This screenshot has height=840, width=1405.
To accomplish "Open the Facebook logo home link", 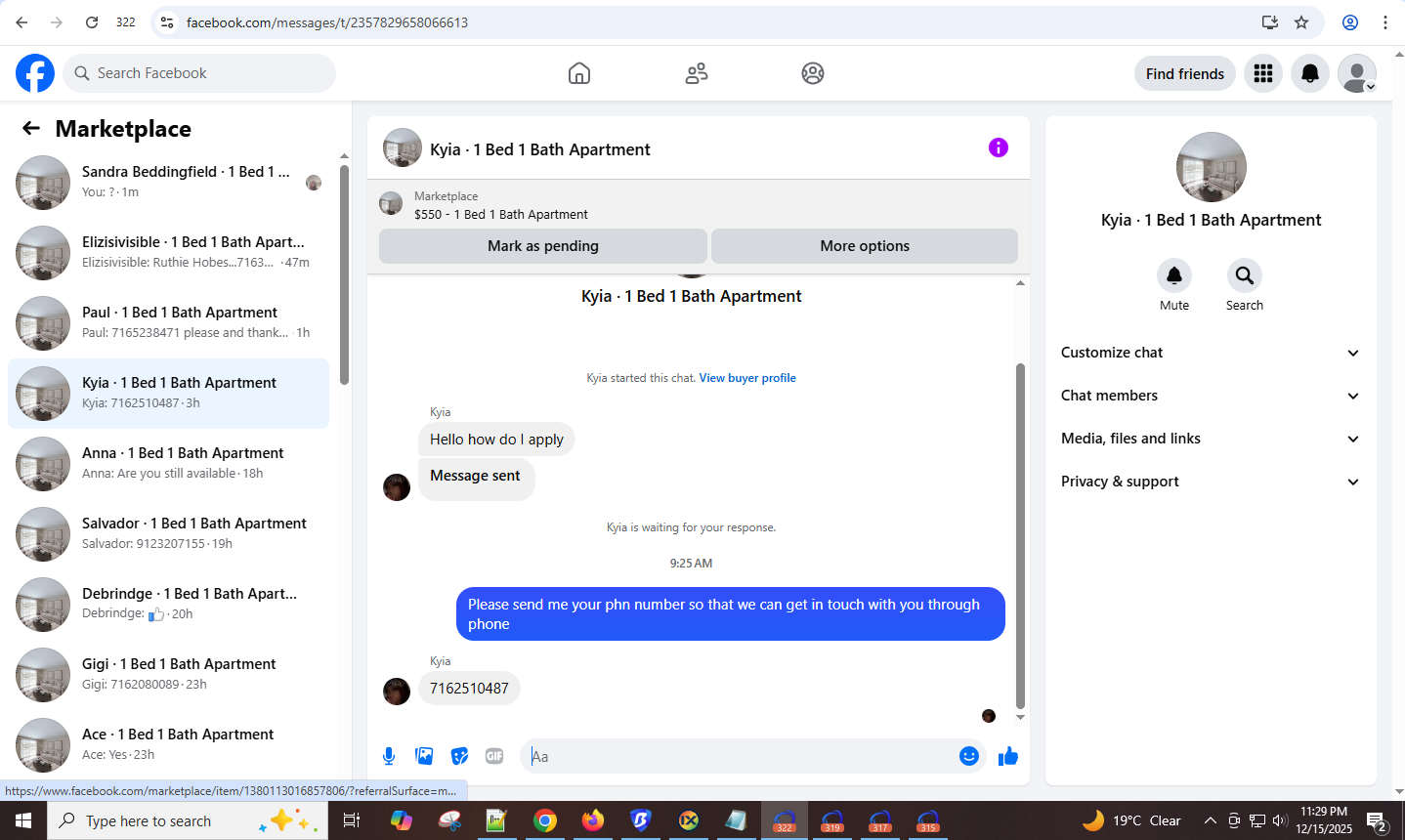I will (35, 73).
